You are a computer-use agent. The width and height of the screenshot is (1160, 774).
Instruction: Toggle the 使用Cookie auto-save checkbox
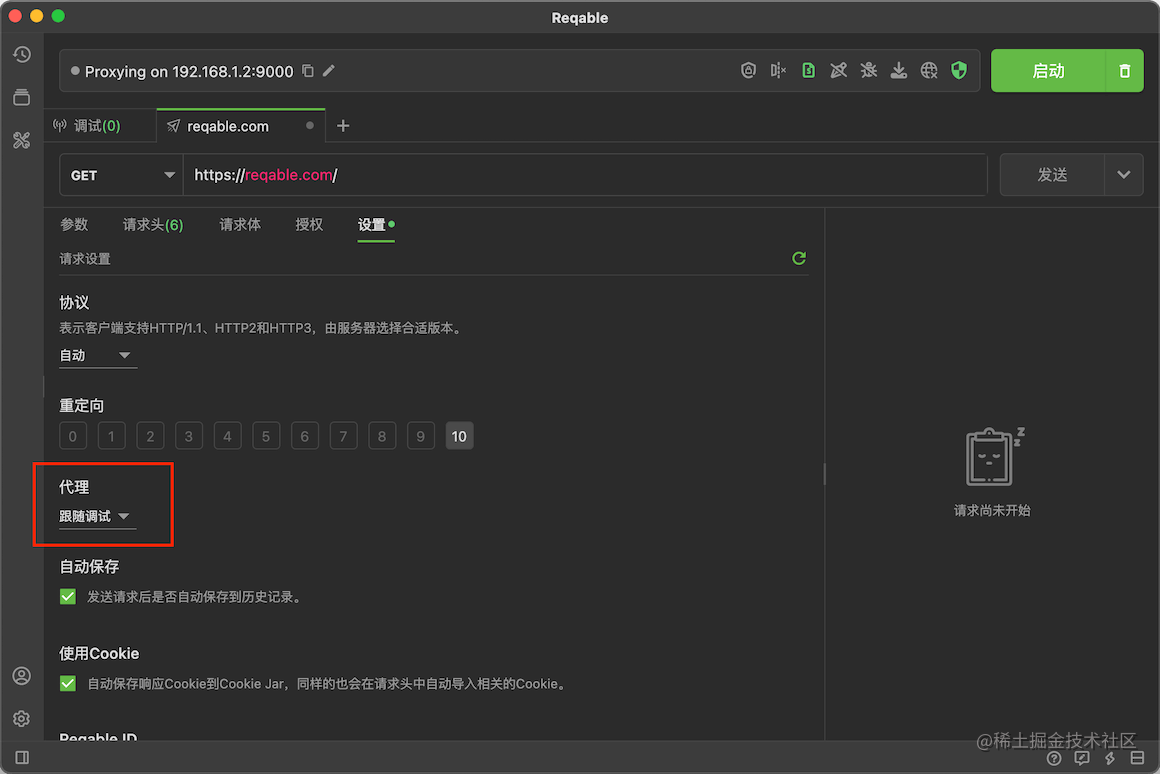coord(68,683)
